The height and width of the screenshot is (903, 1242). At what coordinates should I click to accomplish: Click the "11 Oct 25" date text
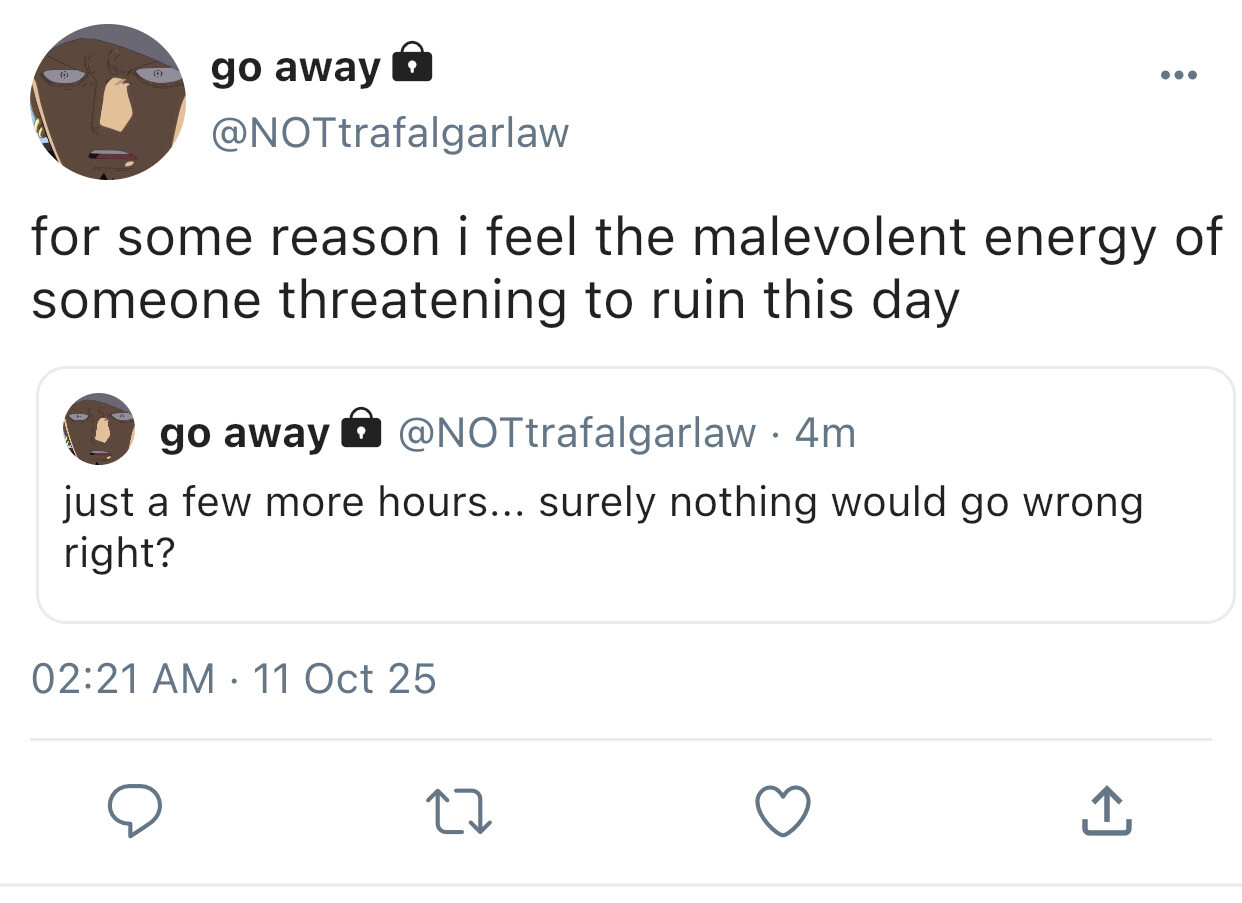click(345, 679)
